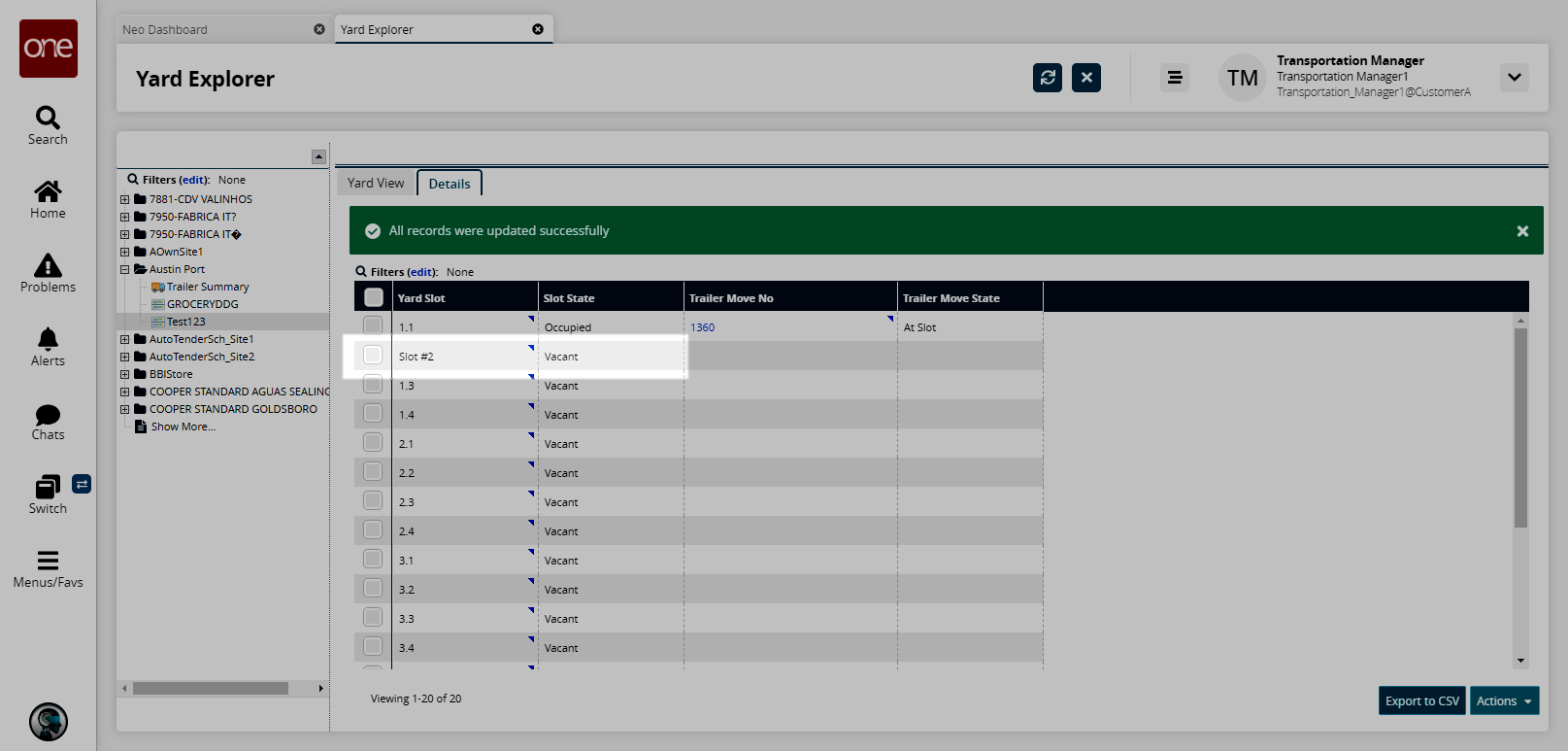The width and height of the screenshot is (1568, 751).
Task: Refresh the Yard Explorer page
Action: pyautogui.click(x=1048, y=78)
